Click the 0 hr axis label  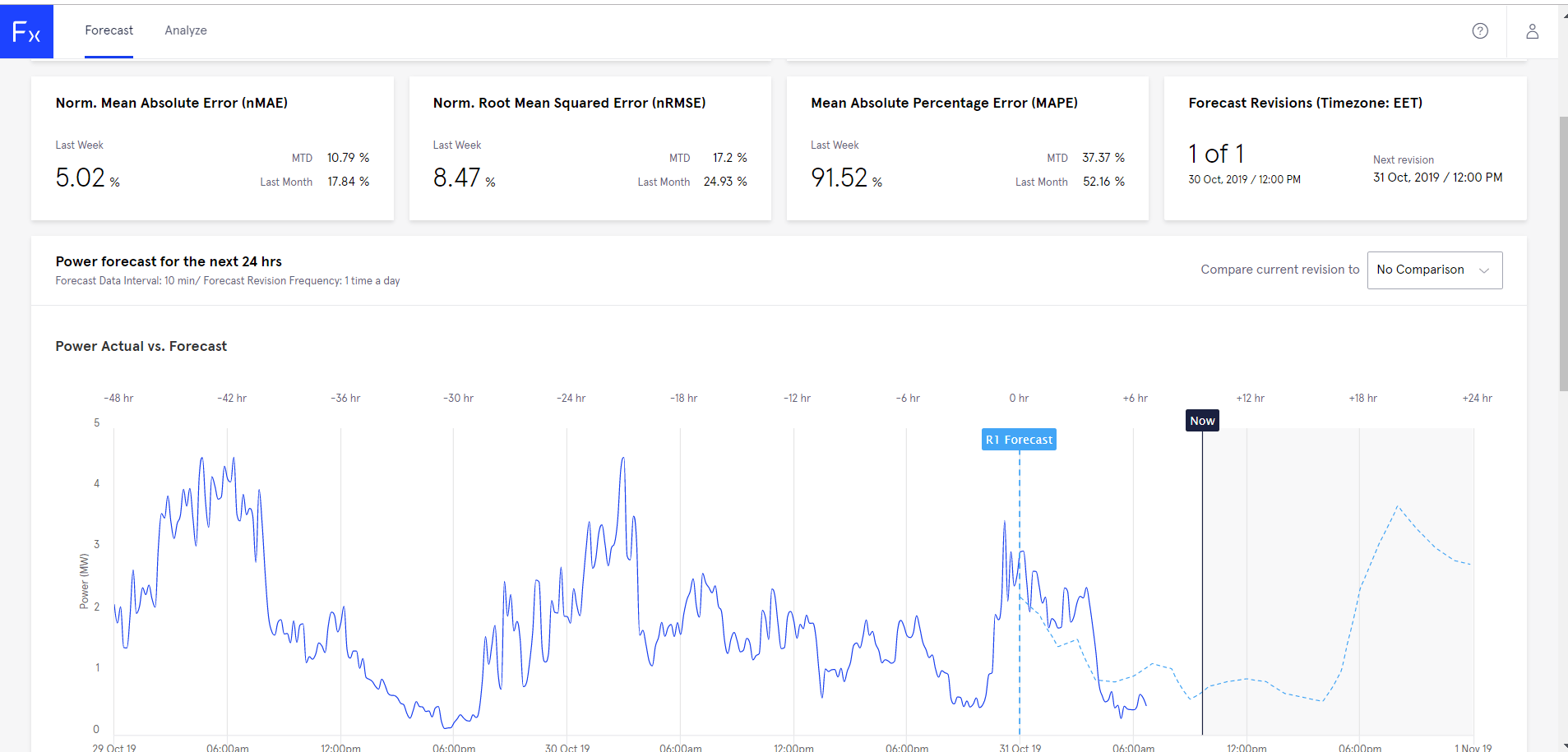click(x=1019, y=398)
